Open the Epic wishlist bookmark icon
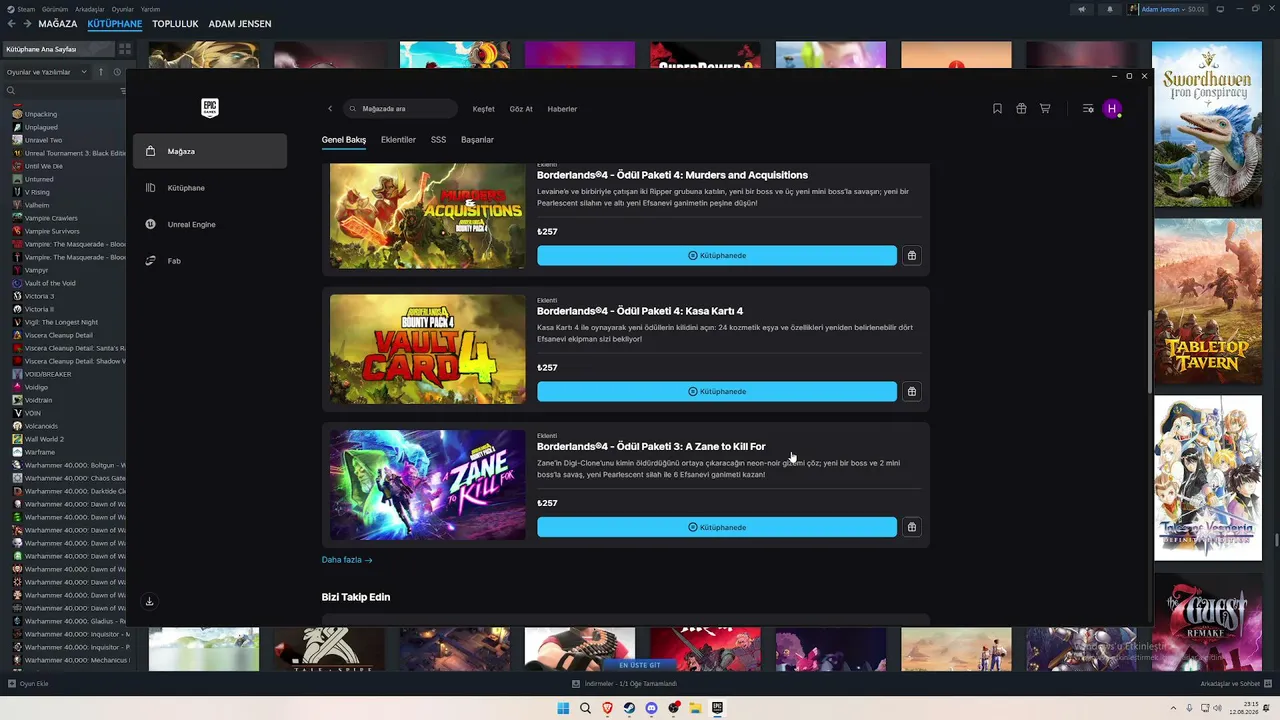The height and width of the screenshot is (720, 1280). 997,109
